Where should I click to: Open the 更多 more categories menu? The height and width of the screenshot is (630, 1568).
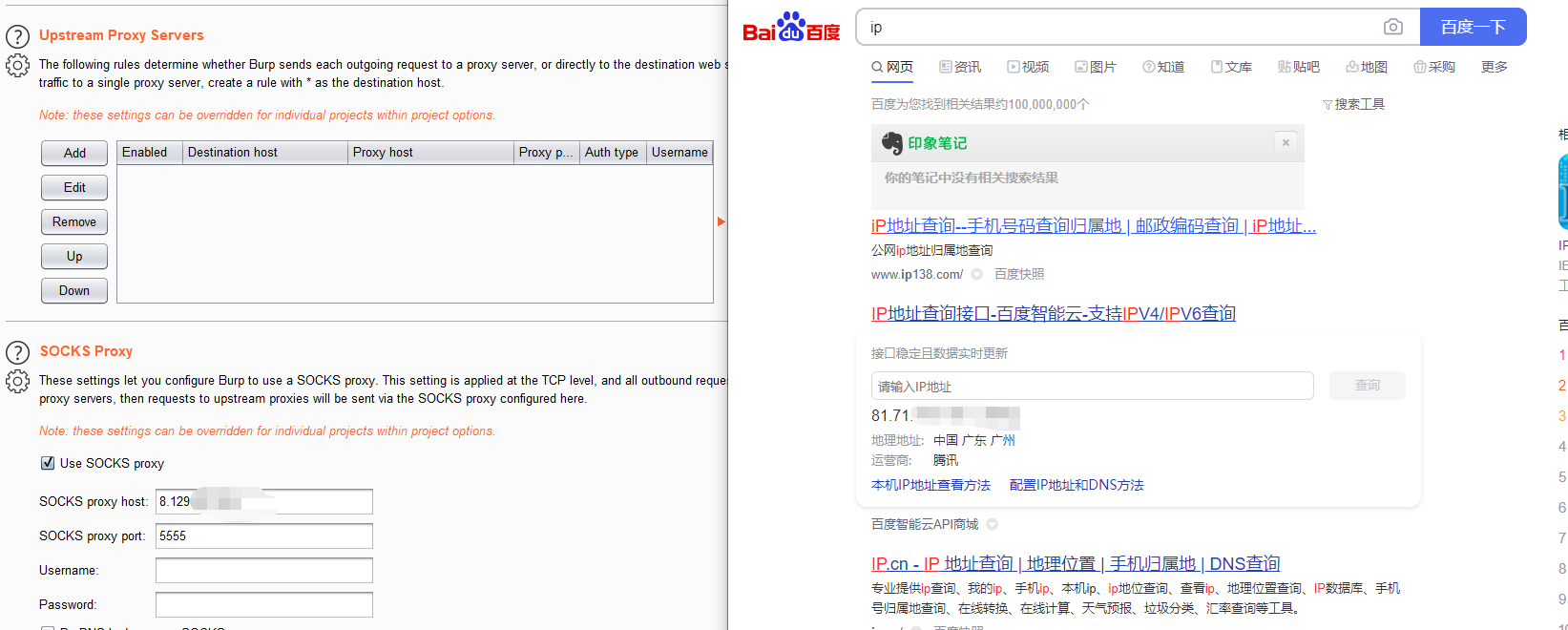pyautogui.click(x=1494, y=67)
